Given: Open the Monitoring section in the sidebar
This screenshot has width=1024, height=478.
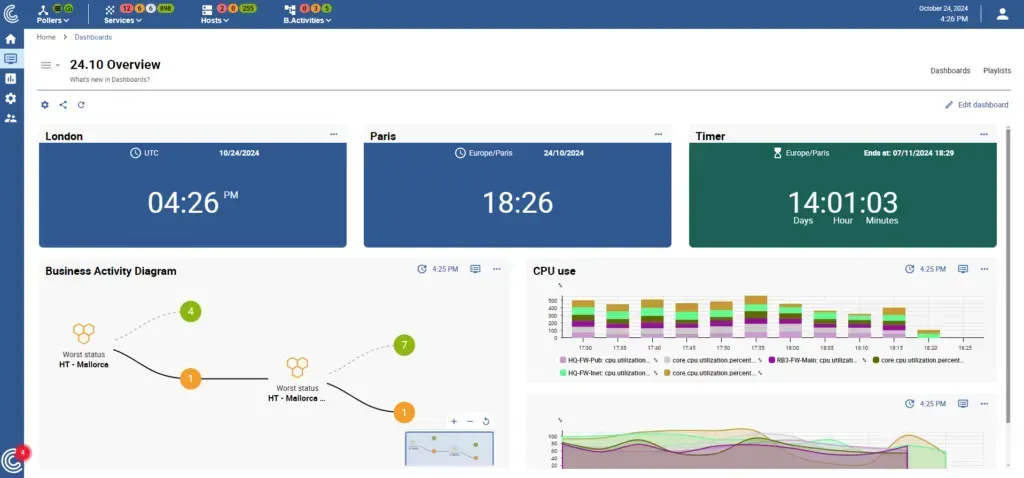Looking at the screenshot, I should click(10, 59).
